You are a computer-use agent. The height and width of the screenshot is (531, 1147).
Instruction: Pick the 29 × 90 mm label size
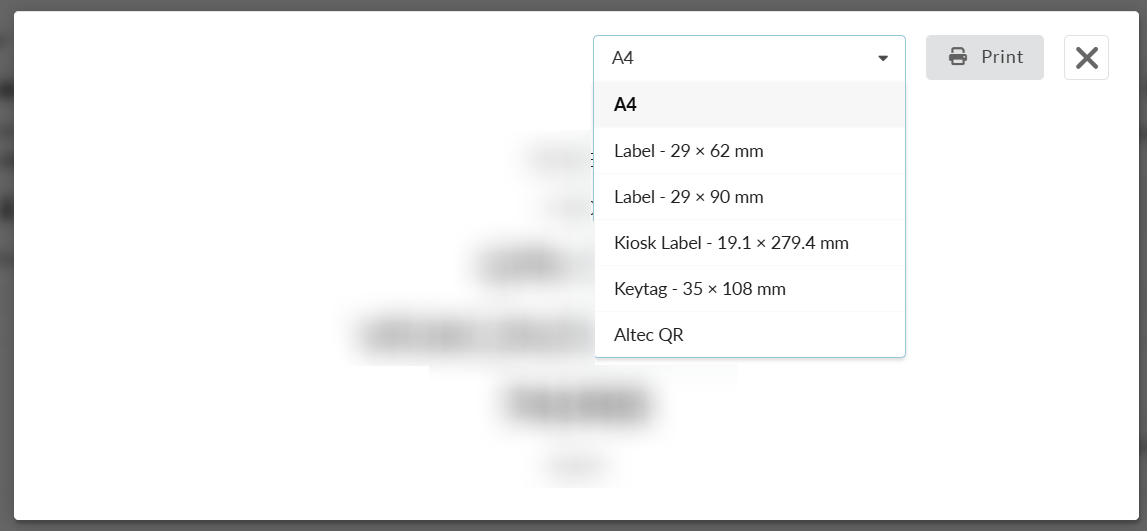tap(688, 197)
